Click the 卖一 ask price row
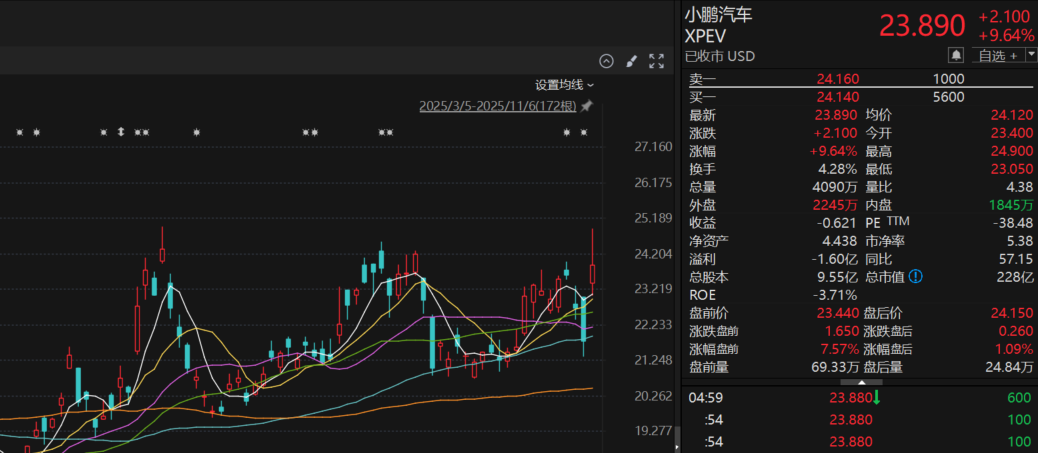Screen dimensions: 1038x453 click(860, 79)
